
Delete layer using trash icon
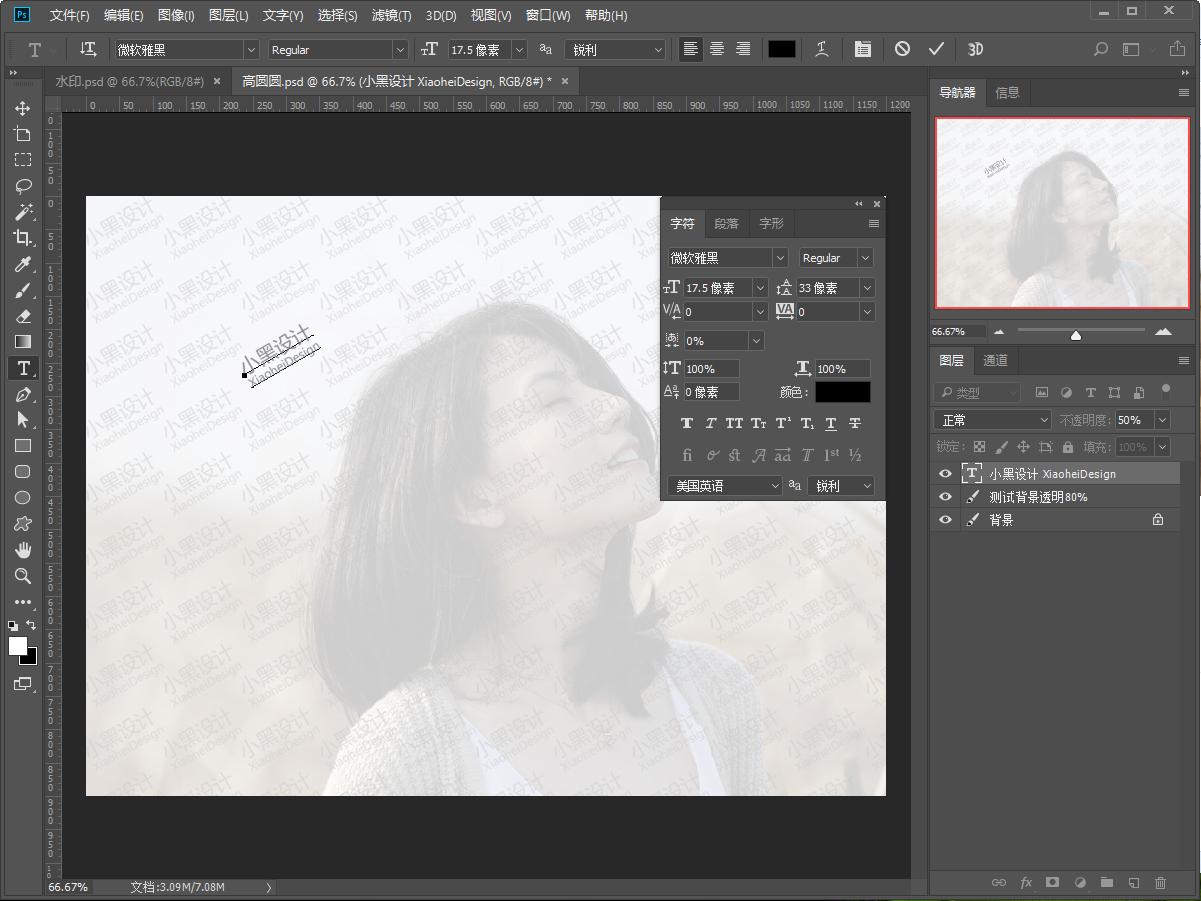1160,882
